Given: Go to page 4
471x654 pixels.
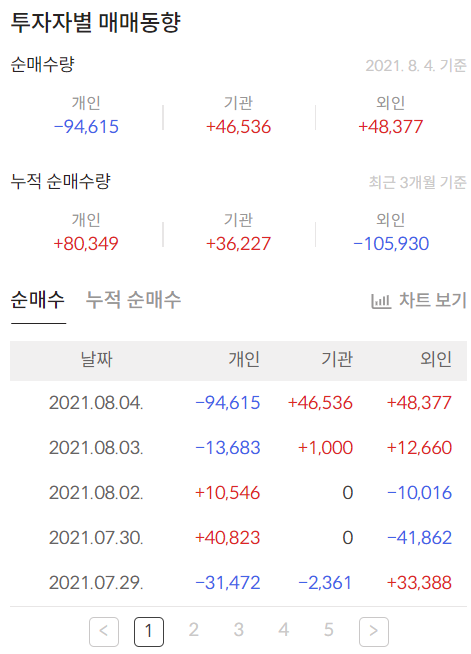Looking at the screenshot, I should click(284, 630).
